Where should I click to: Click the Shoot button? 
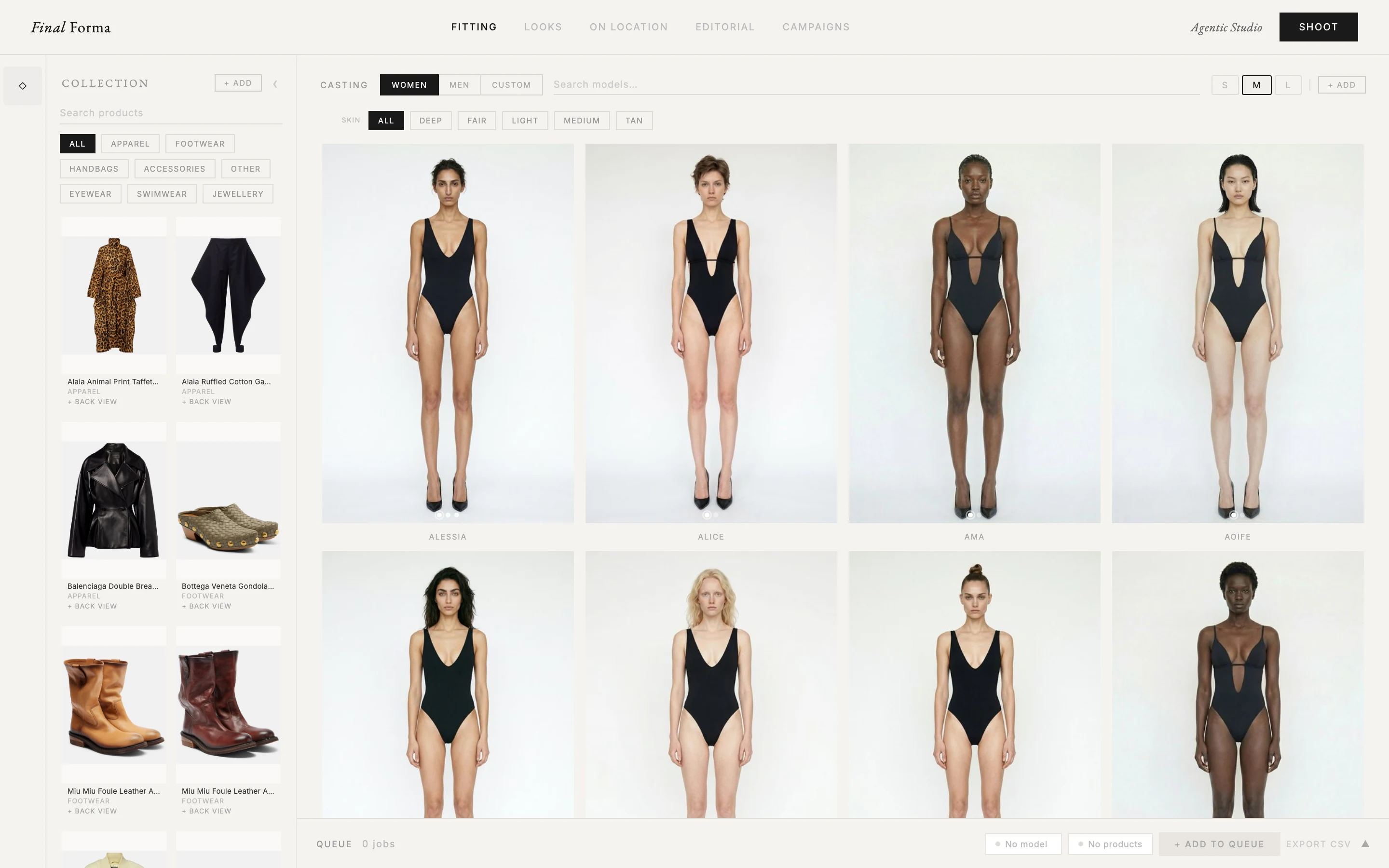pyautogui.click(x=1318, y=27)
